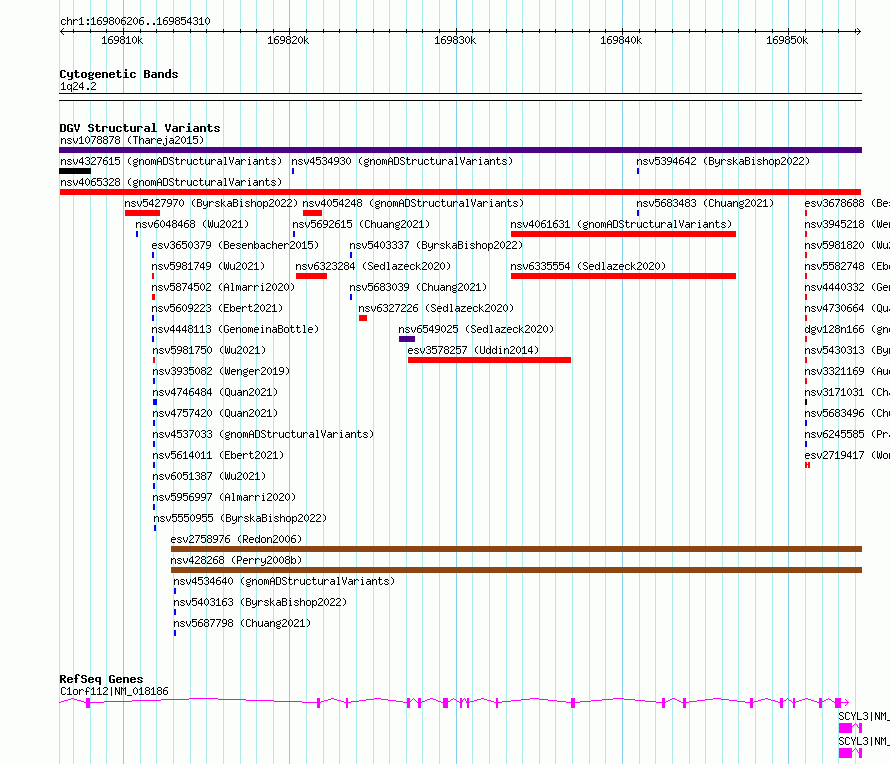This screenshot has width=890, height=764.
Task: Click nsv5550955 ByrskaBishop2022 label
Action: [240, 518]
